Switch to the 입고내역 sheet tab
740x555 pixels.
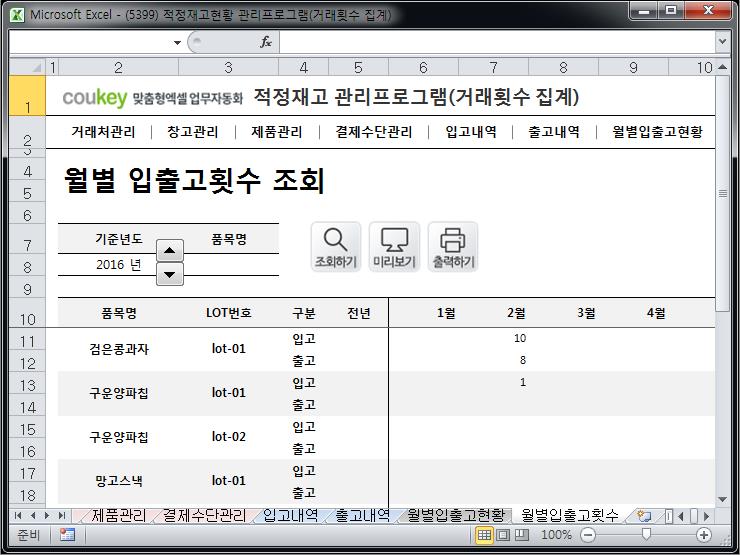pyautogui.click(x=290, y=515)
